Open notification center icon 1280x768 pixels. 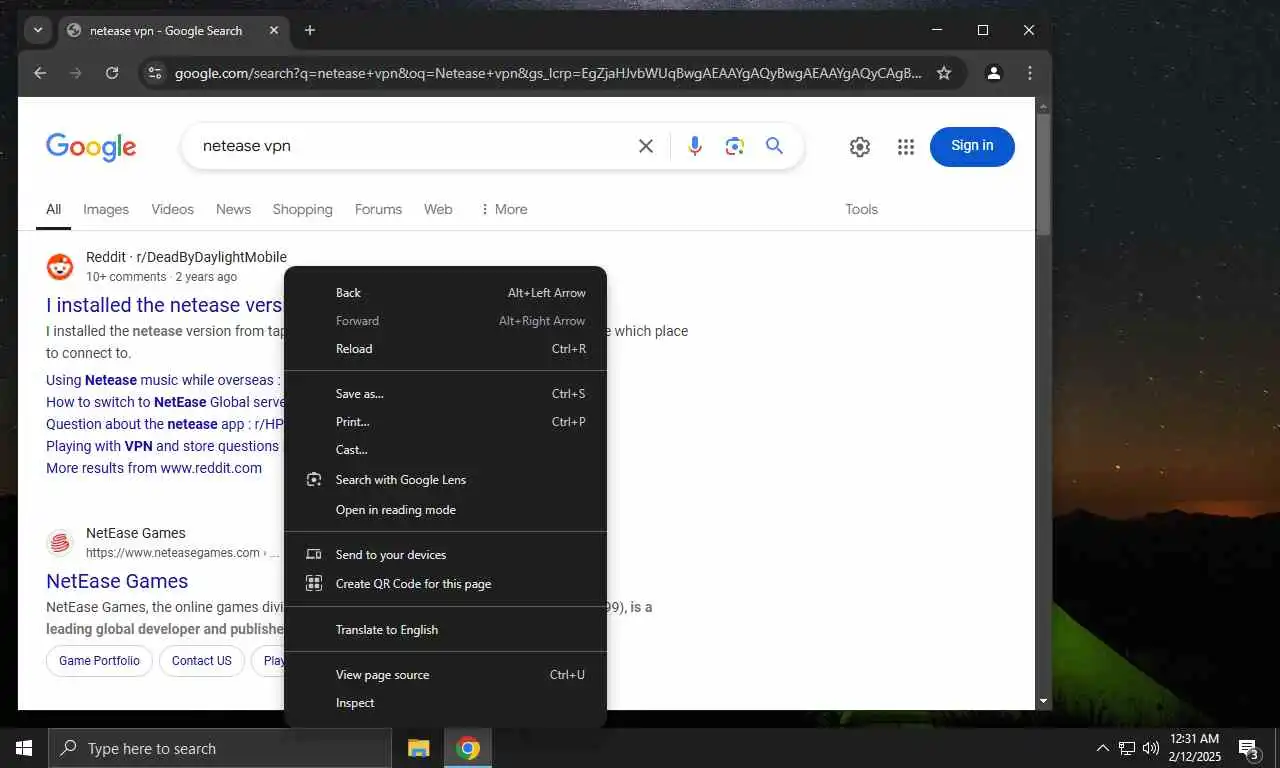coord(1248,748)
